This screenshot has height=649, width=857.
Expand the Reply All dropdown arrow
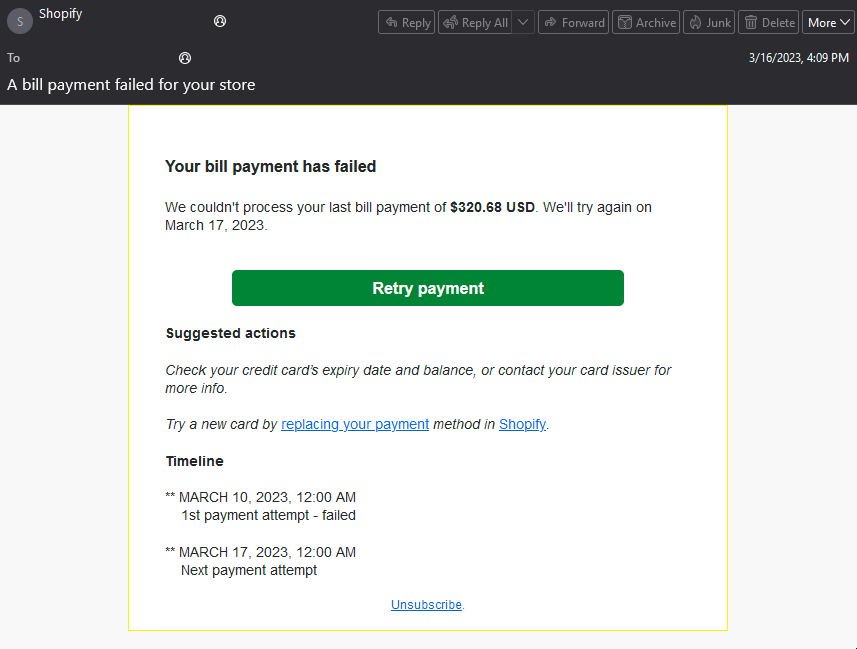pyautogui.click(x=523, y=22)
